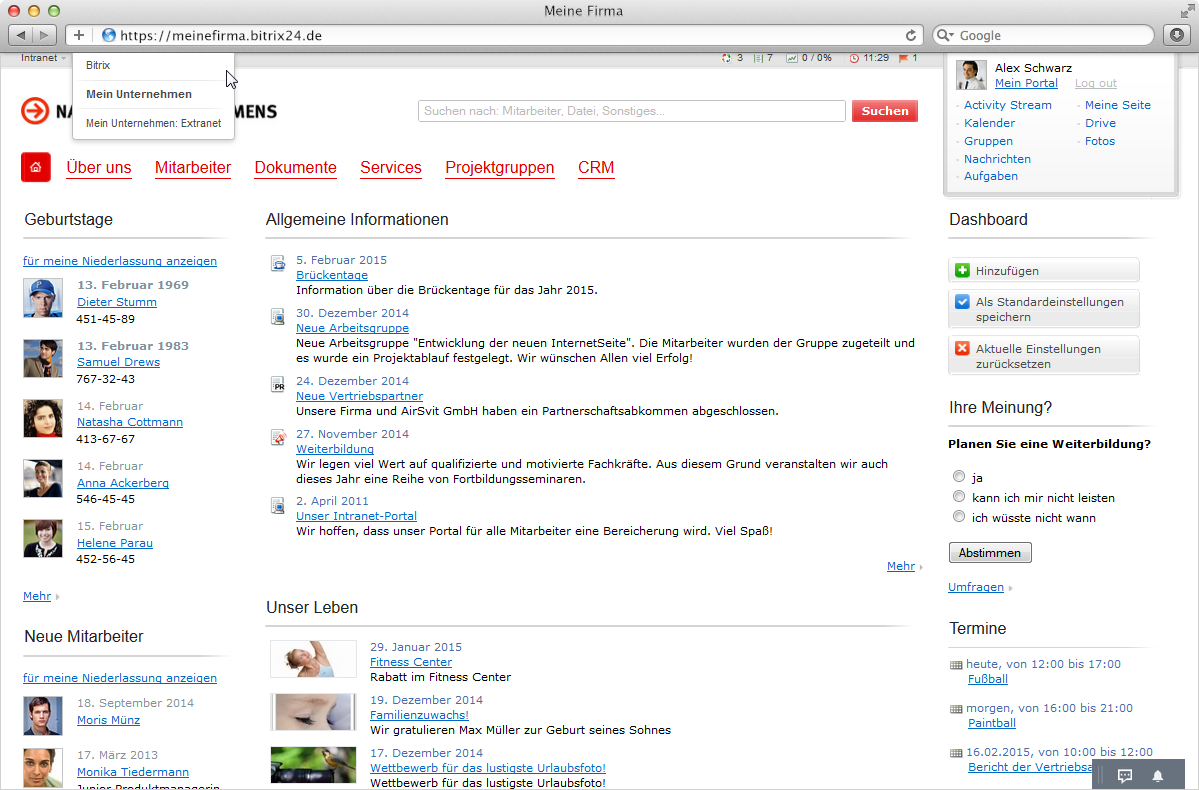The image size is (1199, 790).
Task: Open the Projektgruppen navigation tab
Action: coord(499,167)
